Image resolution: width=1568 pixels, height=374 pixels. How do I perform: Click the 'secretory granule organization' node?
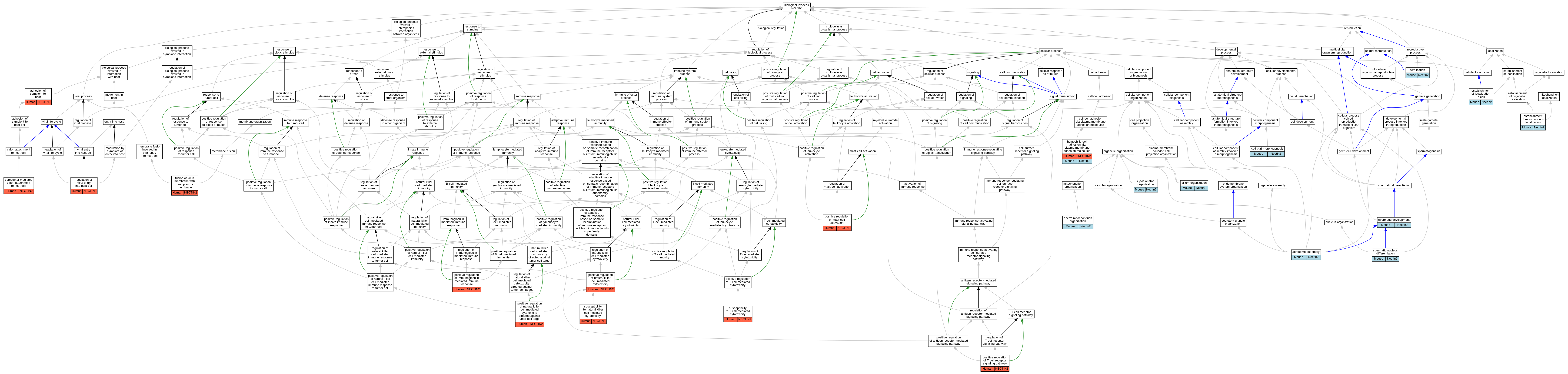click(x=1233, y=222)
